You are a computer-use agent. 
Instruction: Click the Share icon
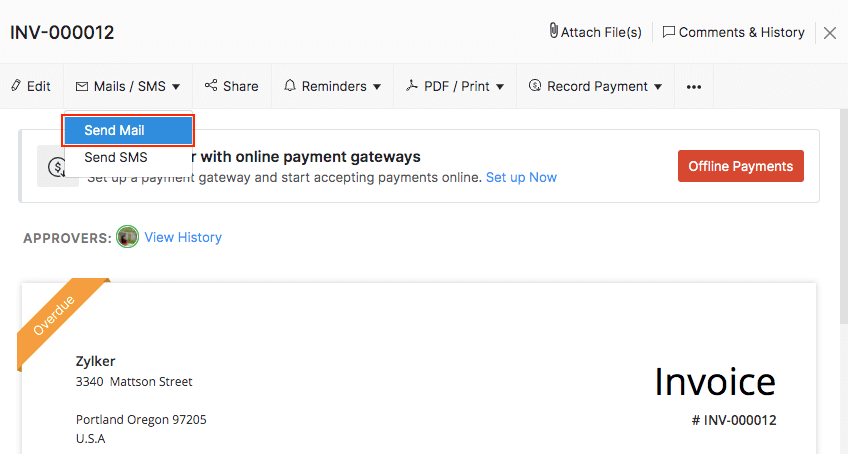coord(211,86)
